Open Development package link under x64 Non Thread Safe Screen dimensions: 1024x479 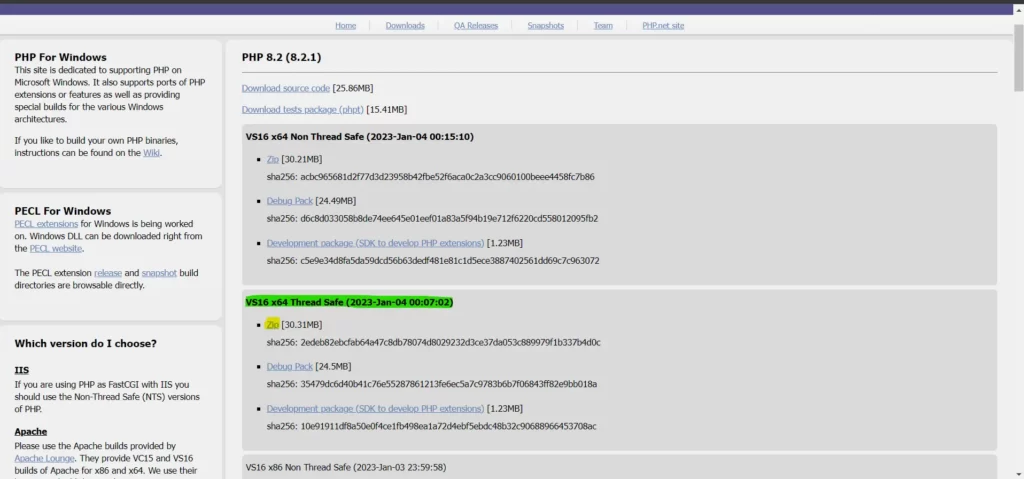point(375,243)
